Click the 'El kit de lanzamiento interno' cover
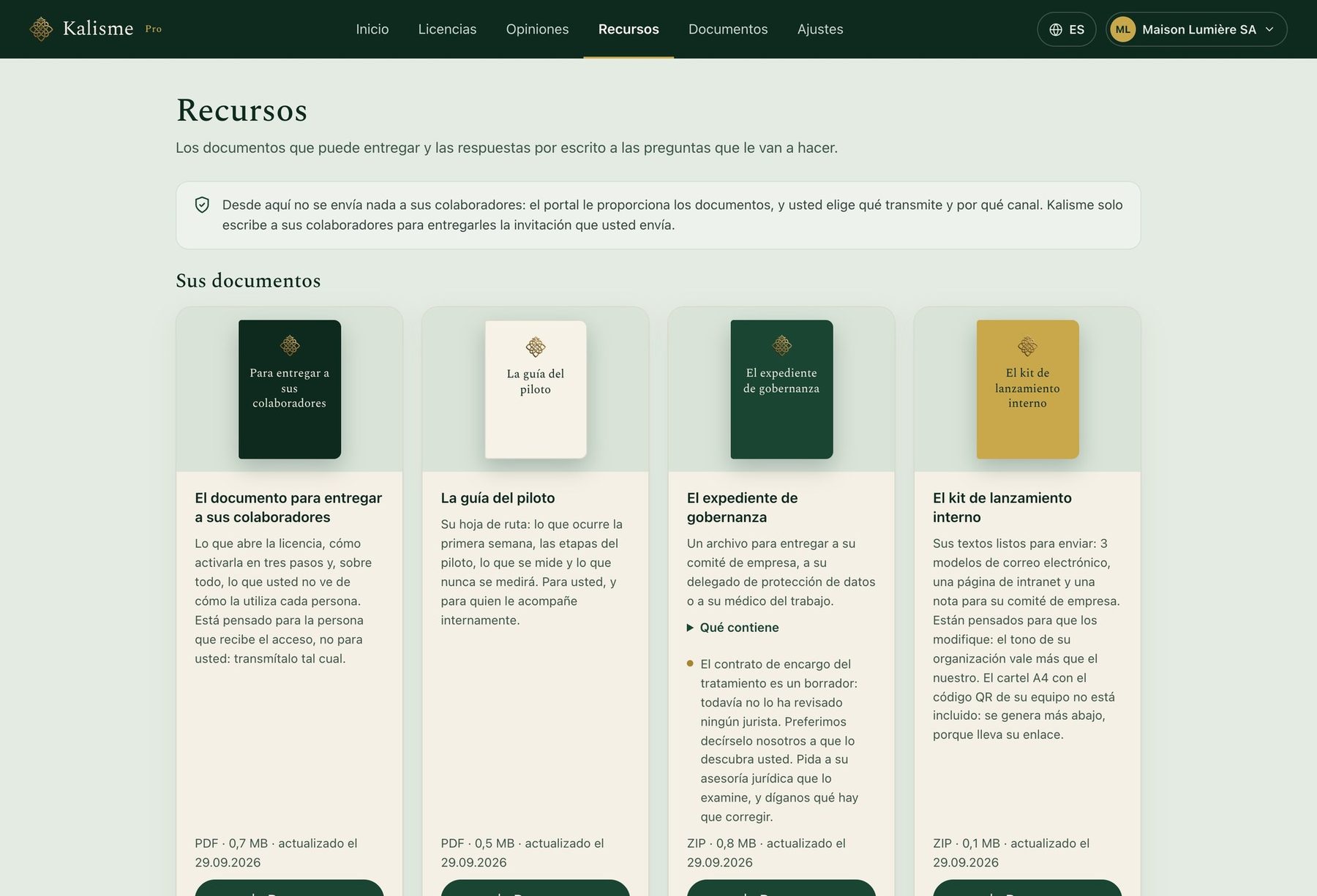This screenshot has height=896, width=1317. (1028, 389)
